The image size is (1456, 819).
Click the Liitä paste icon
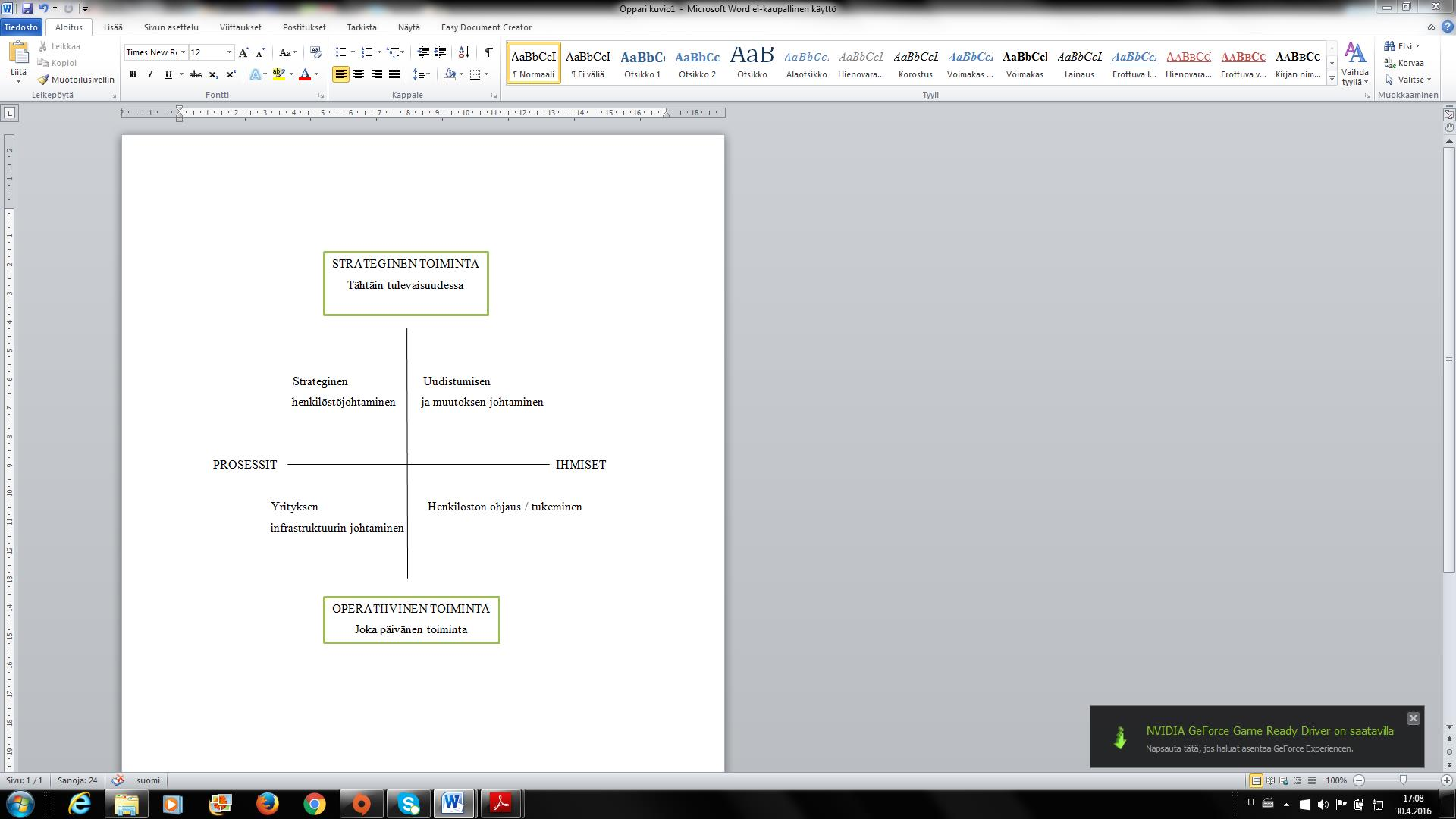coord(18,55)
